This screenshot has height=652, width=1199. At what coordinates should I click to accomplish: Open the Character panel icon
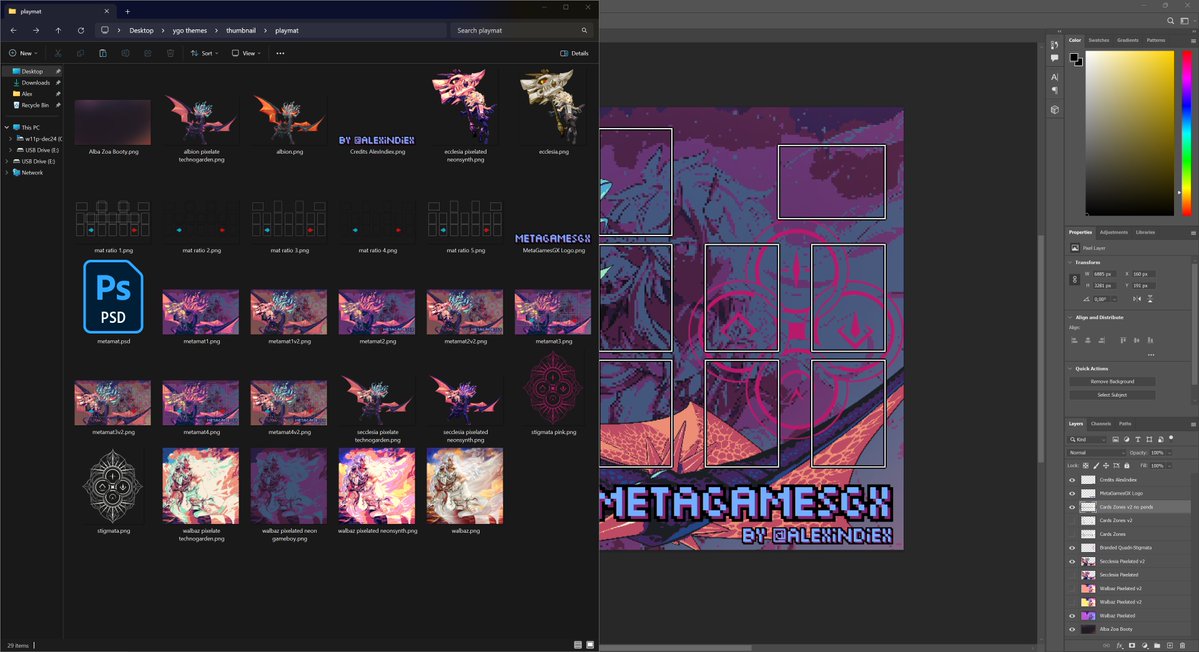1054,77
